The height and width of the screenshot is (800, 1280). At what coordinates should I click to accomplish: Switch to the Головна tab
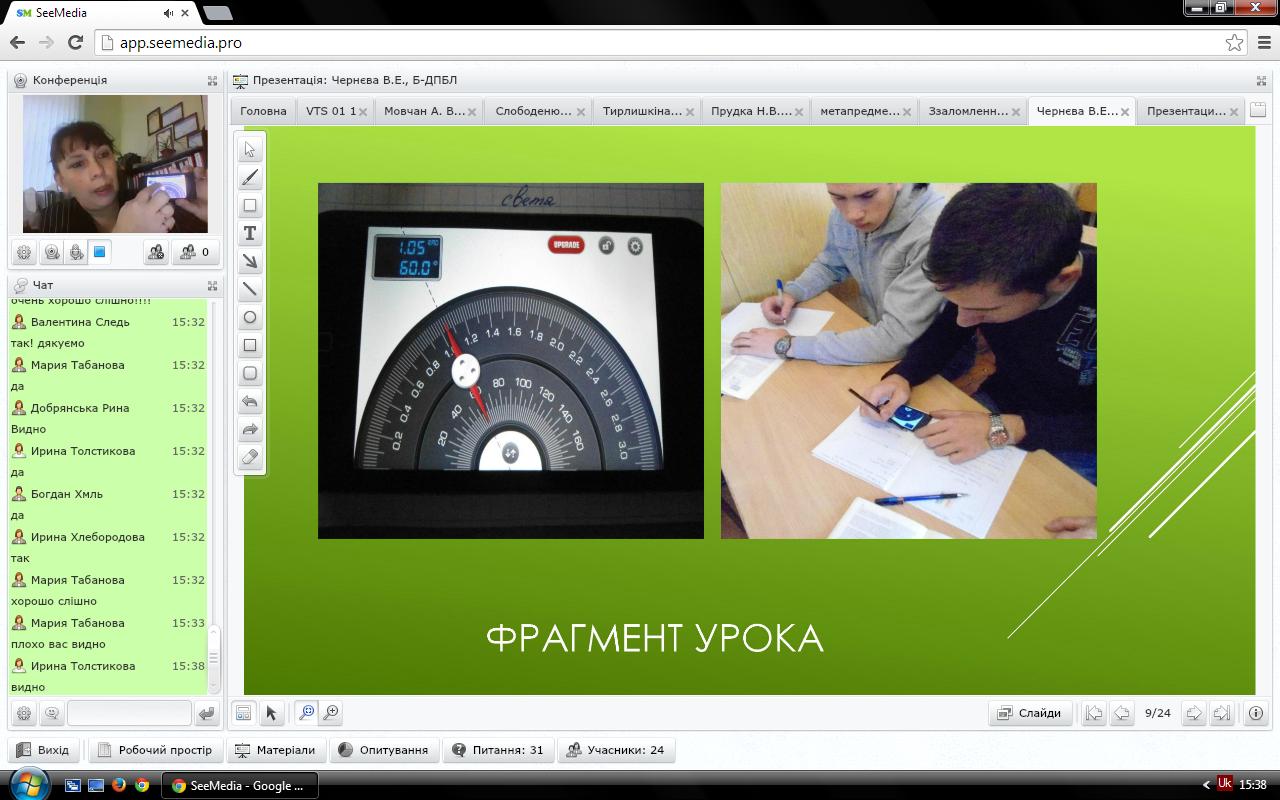[263, 111]
